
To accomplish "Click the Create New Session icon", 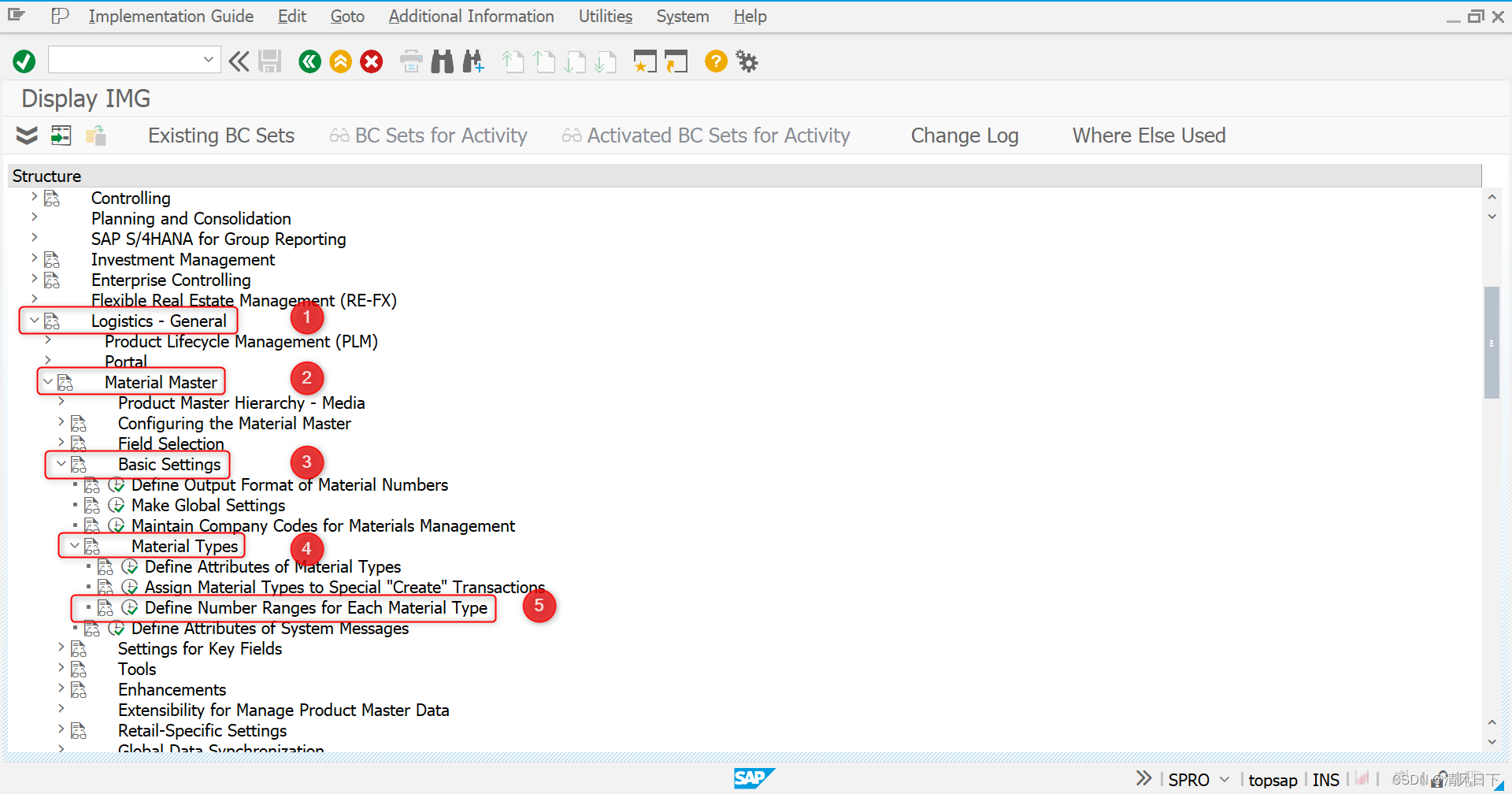I will tap(645, 61).
